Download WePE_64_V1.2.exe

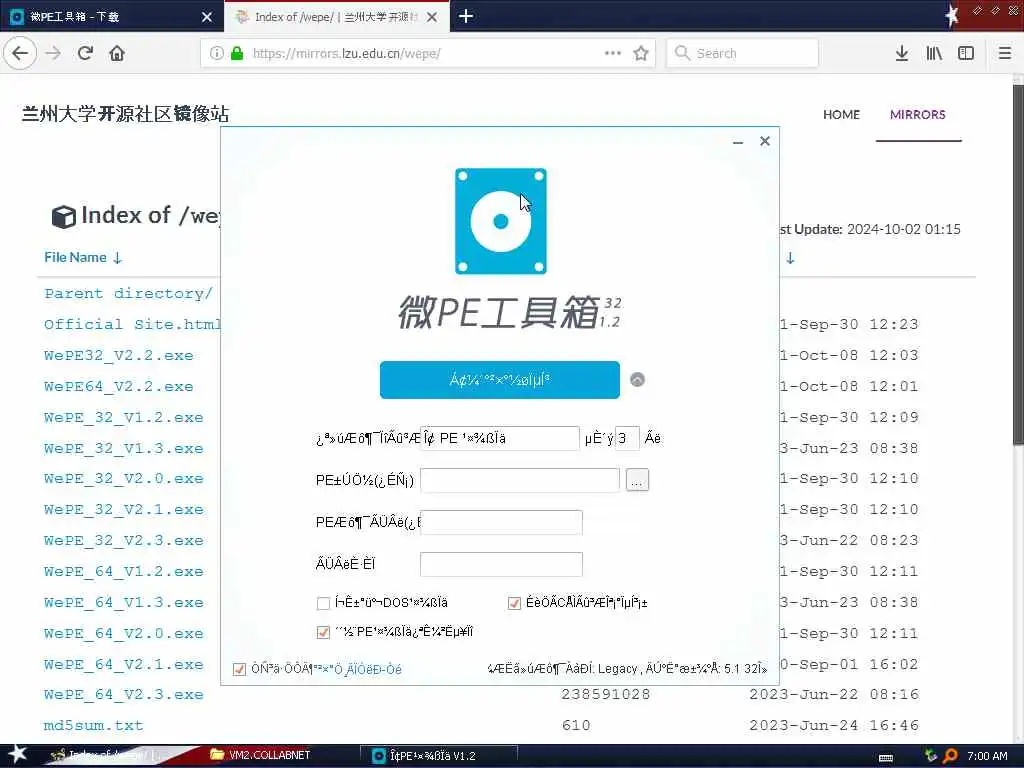(123, 571)
